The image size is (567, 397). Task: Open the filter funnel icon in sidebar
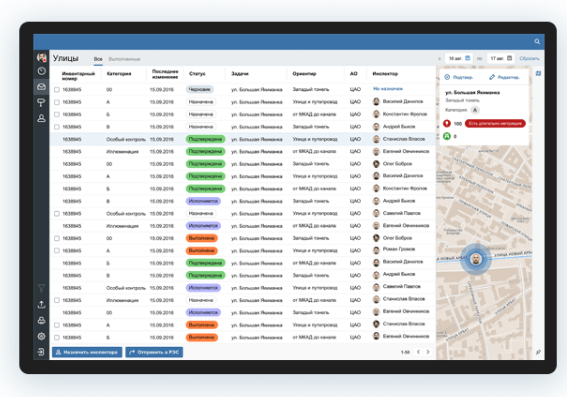click(41, 288)
